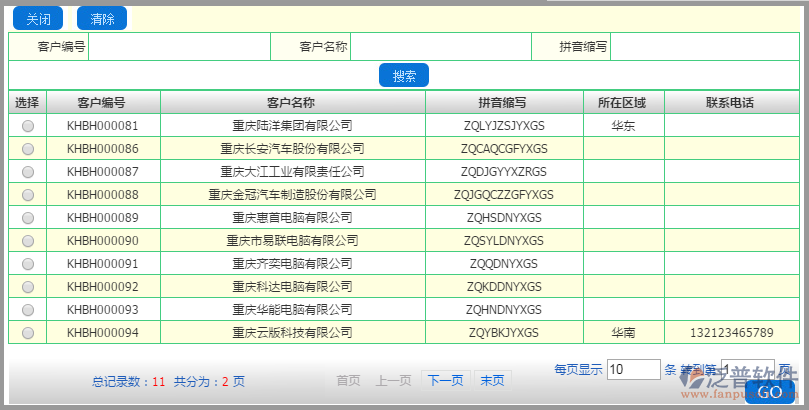Jump to last page via 末页

click(491, 381)
